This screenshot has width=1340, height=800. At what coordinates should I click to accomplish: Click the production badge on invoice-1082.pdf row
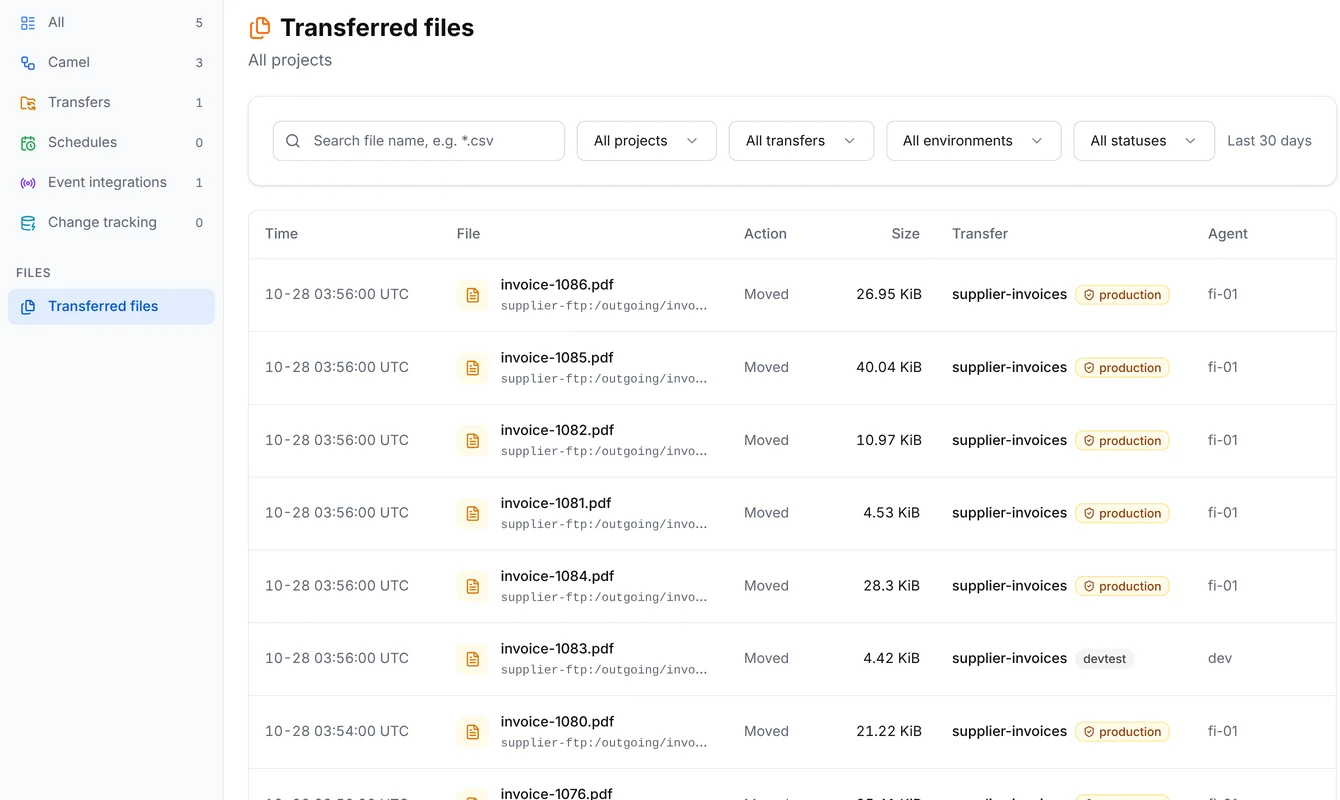[x=1122, y=441]
